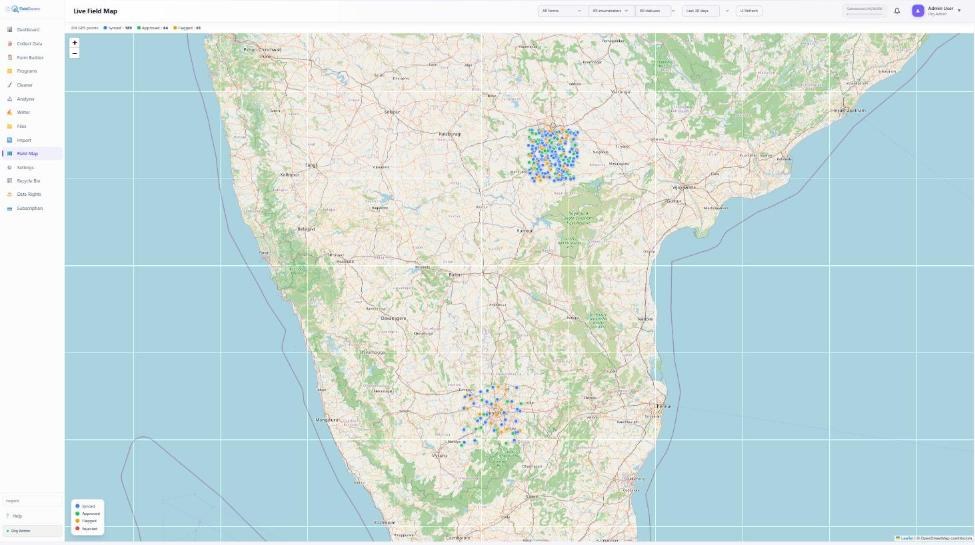Open Settings in the sidebar
Viewport: 975px width, 545px height.
click(31, 167)
